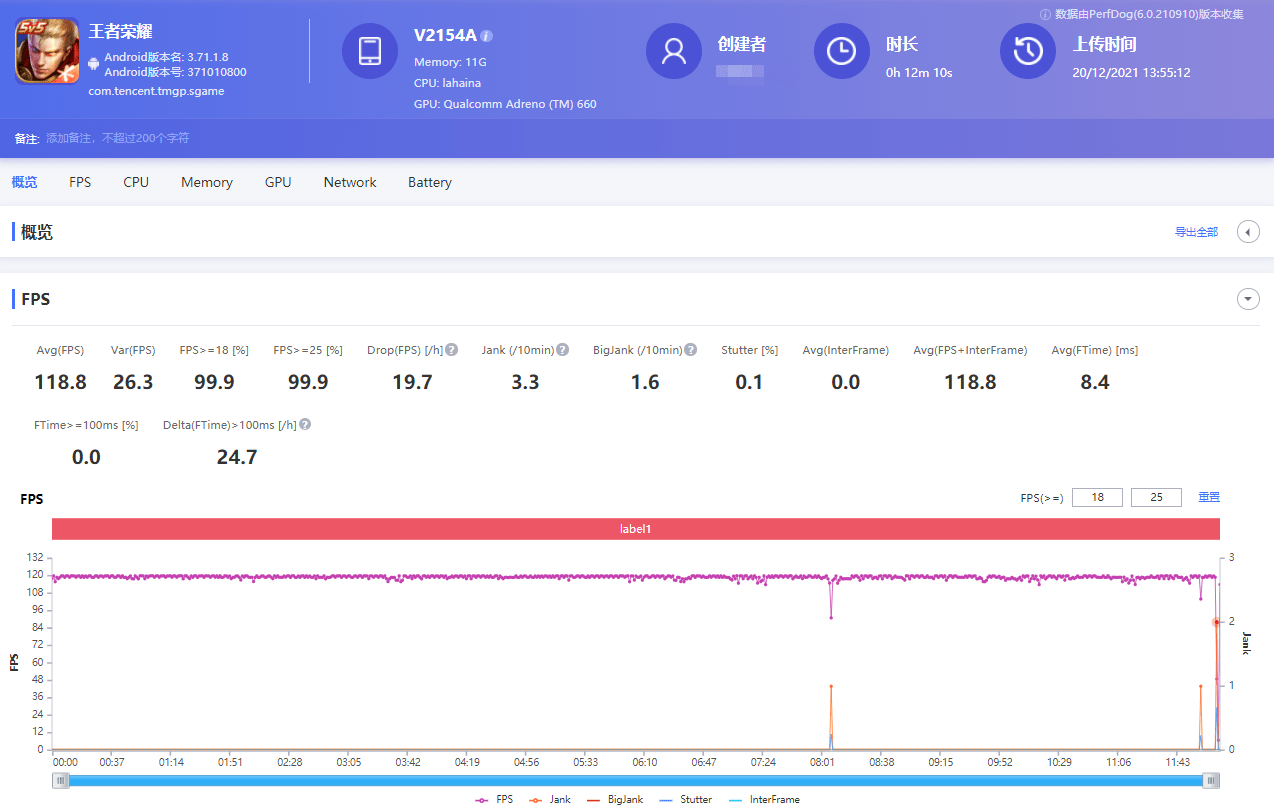
Task: Click the export all link
Action: pyautogui.click(x=1196, y=232)
